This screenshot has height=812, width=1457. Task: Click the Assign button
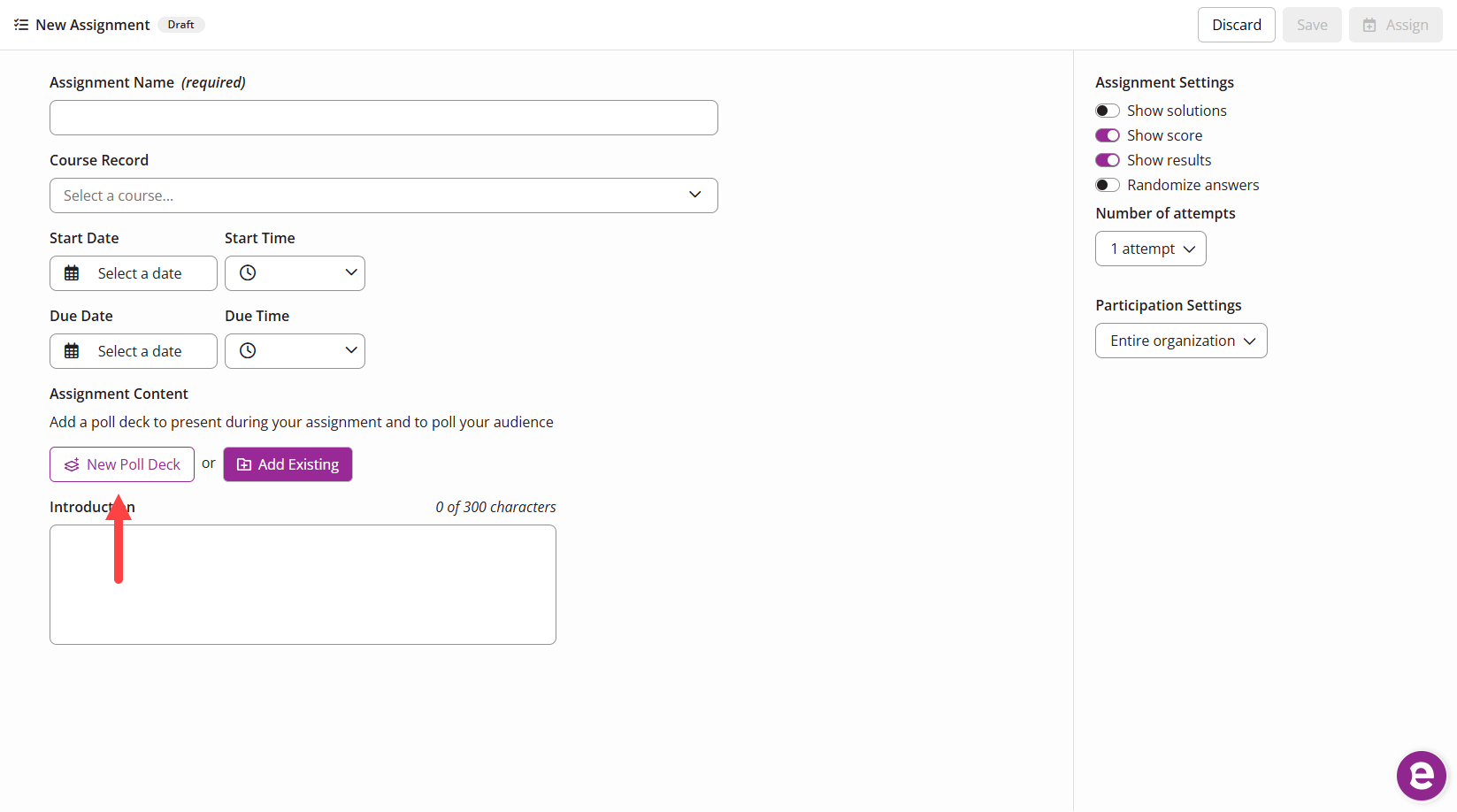[1396, 25]
